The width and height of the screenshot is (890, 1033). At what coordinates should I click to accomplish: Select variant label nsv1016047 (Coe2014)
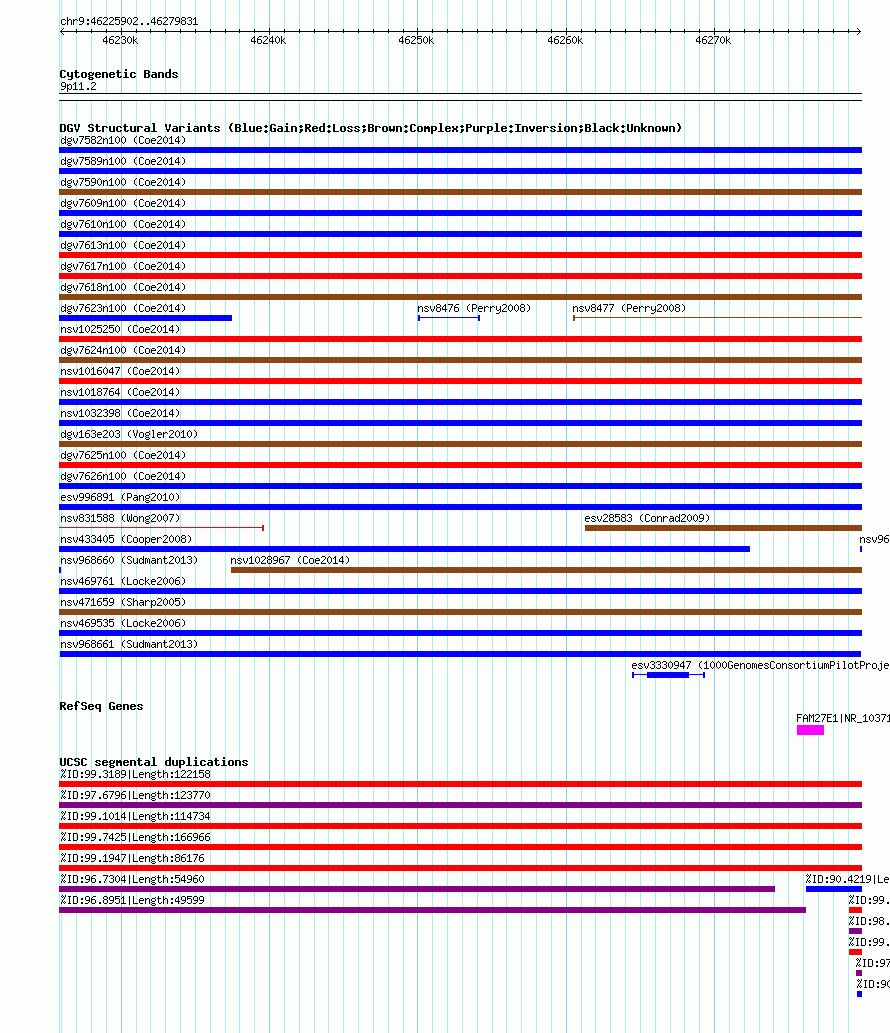point(120,372)
